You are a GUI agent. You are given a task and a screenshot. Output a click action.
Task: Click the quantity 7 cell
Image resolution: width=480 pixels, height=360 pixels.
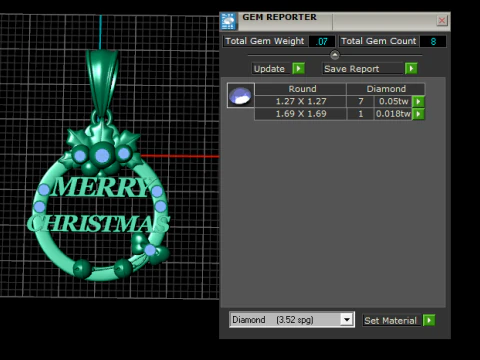[361, 101]
